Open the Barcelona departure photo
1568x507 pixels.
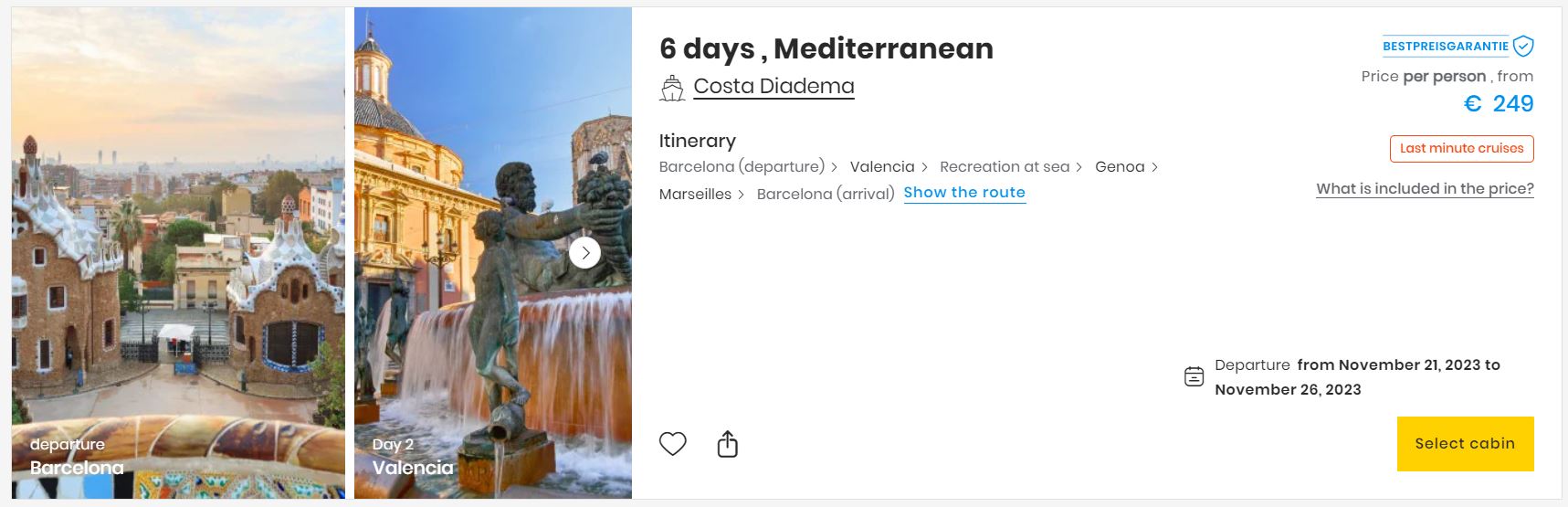coord(178,253)
